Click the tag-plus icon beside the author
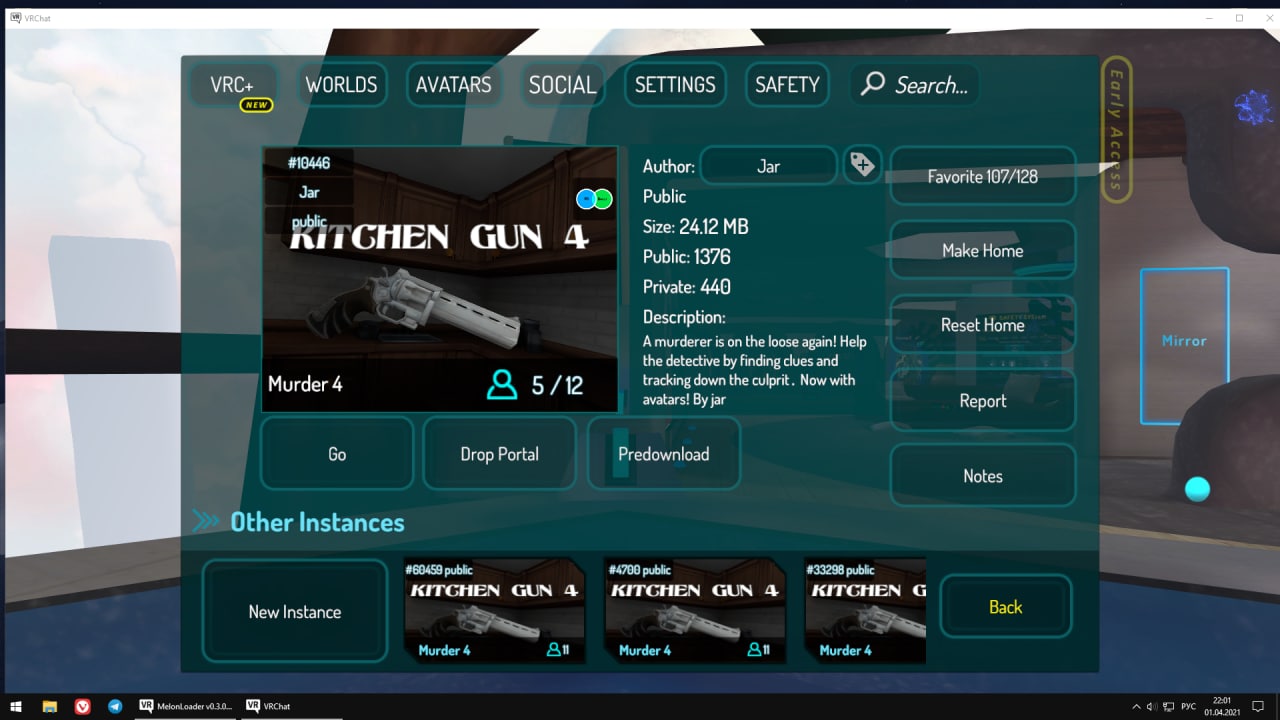Viewport: 1280px width, 720px height. click(862, 165)
